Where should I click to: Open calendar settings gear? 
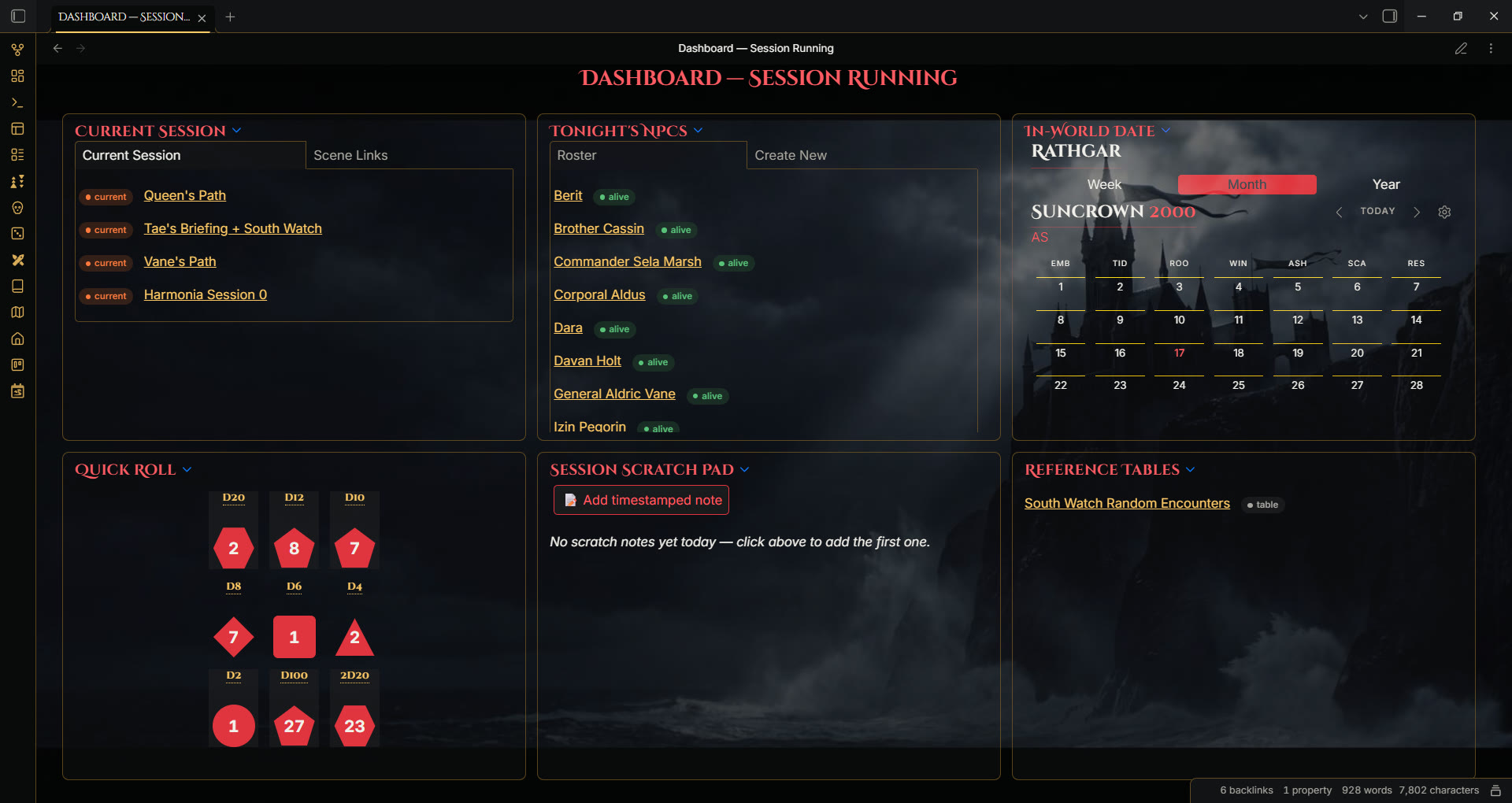pos(1444,212)
